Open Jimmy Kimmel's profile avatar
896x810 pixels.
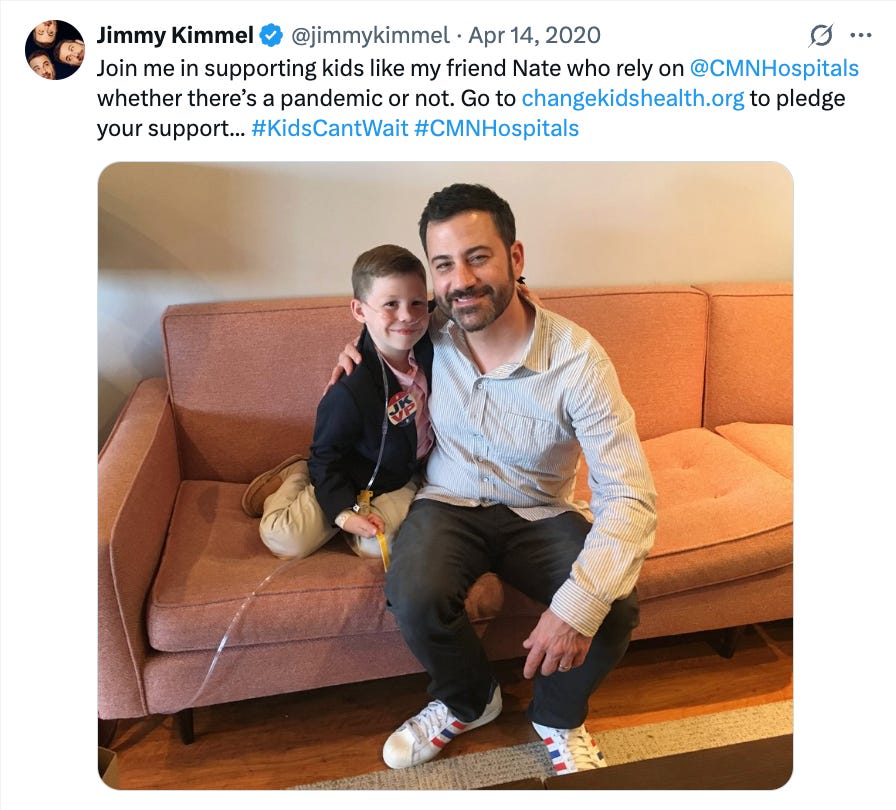point(55,50)
